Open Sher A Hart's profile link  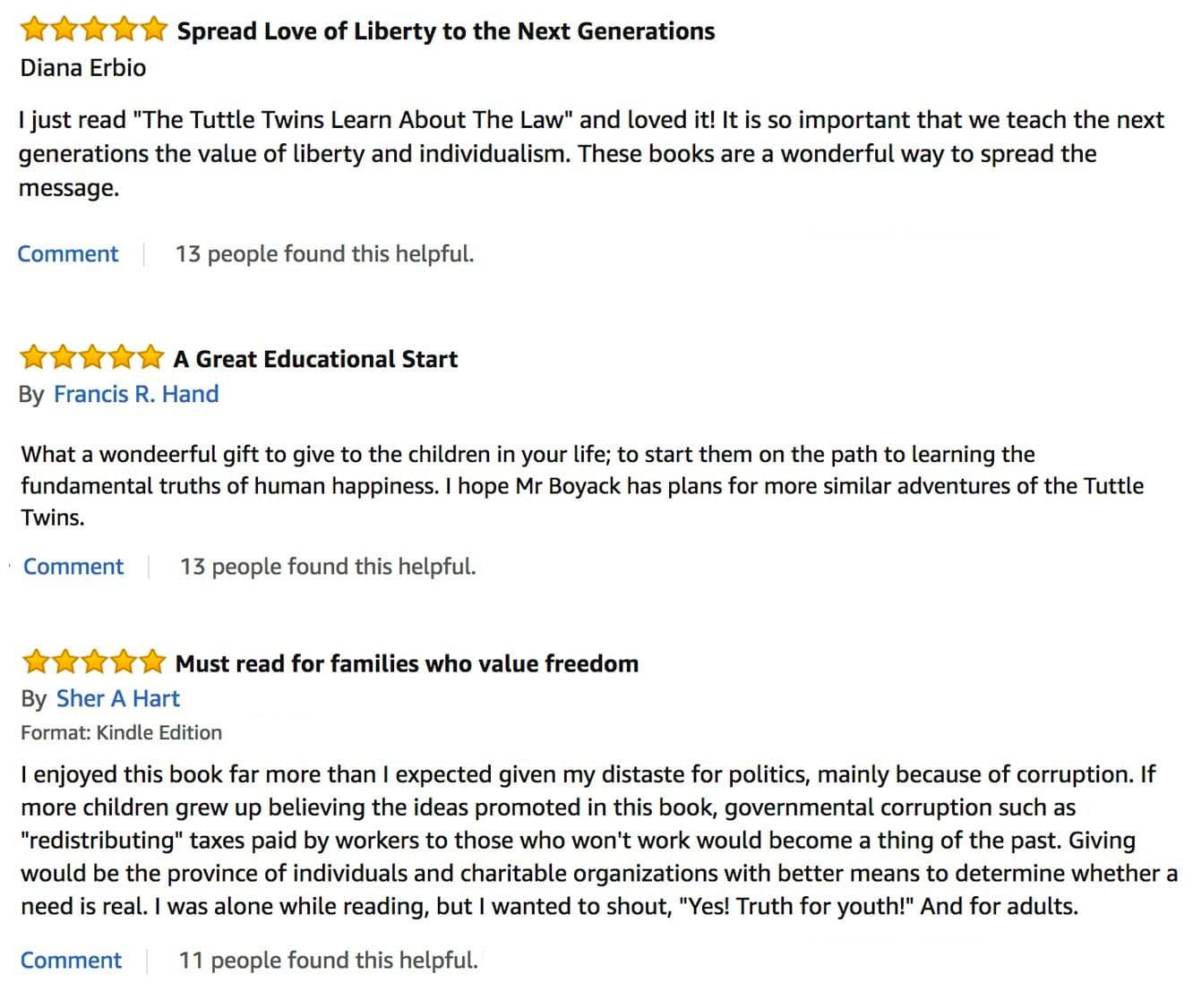(118, 698)
